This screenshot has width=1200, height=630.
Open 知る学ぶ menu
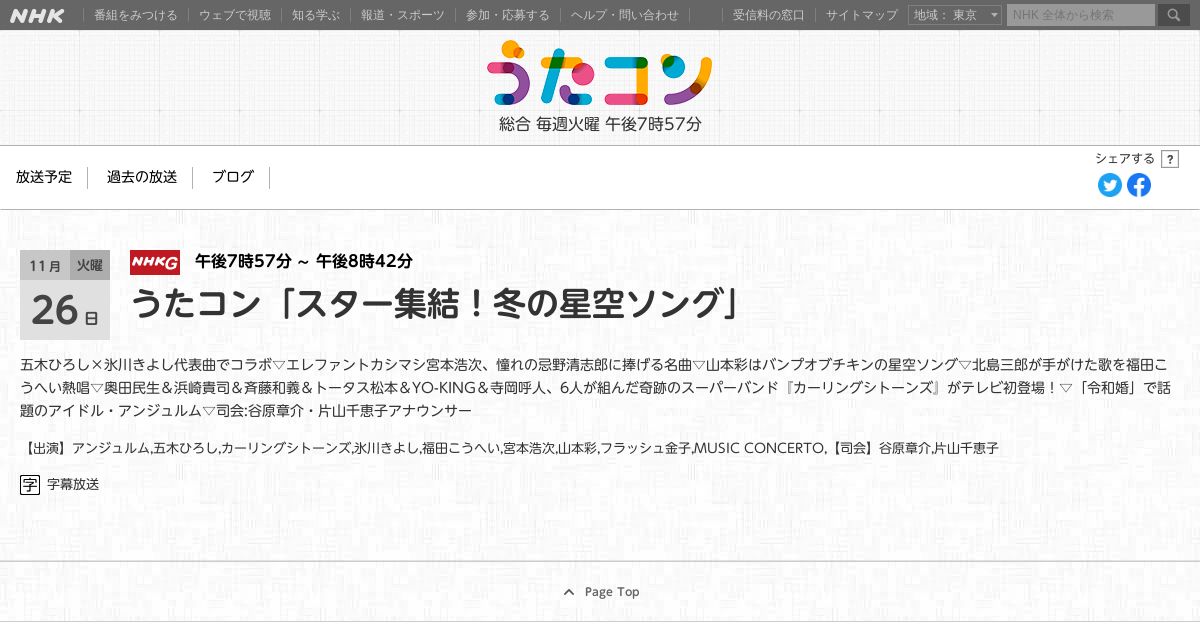click(x=316, y=15)
